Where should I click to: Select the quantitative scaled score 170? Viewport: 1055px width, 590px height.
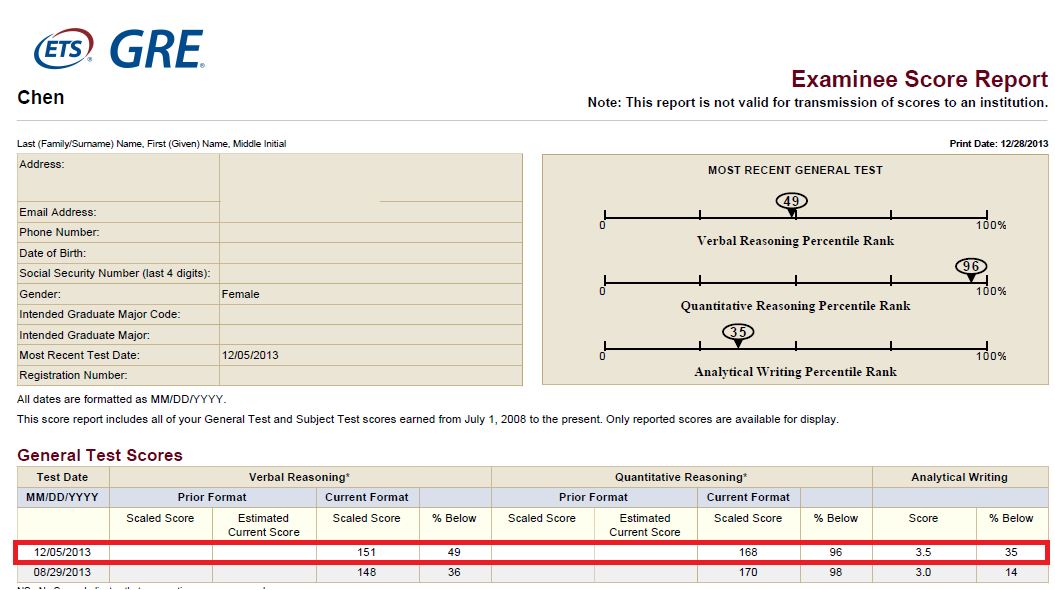click(x=748, y=573)
